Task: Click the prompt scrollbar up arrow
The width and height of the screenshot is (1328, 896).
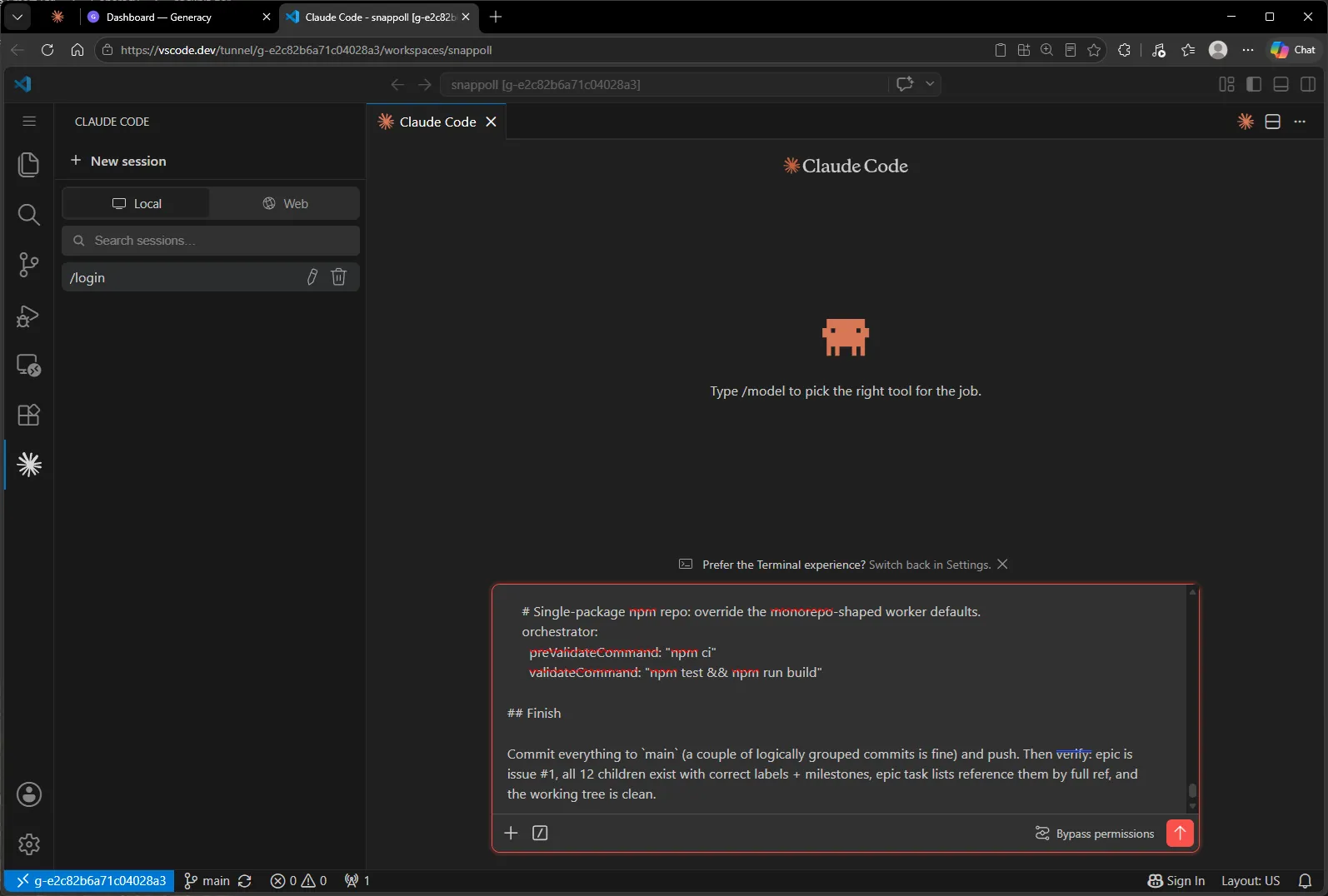Action: 1192,592
